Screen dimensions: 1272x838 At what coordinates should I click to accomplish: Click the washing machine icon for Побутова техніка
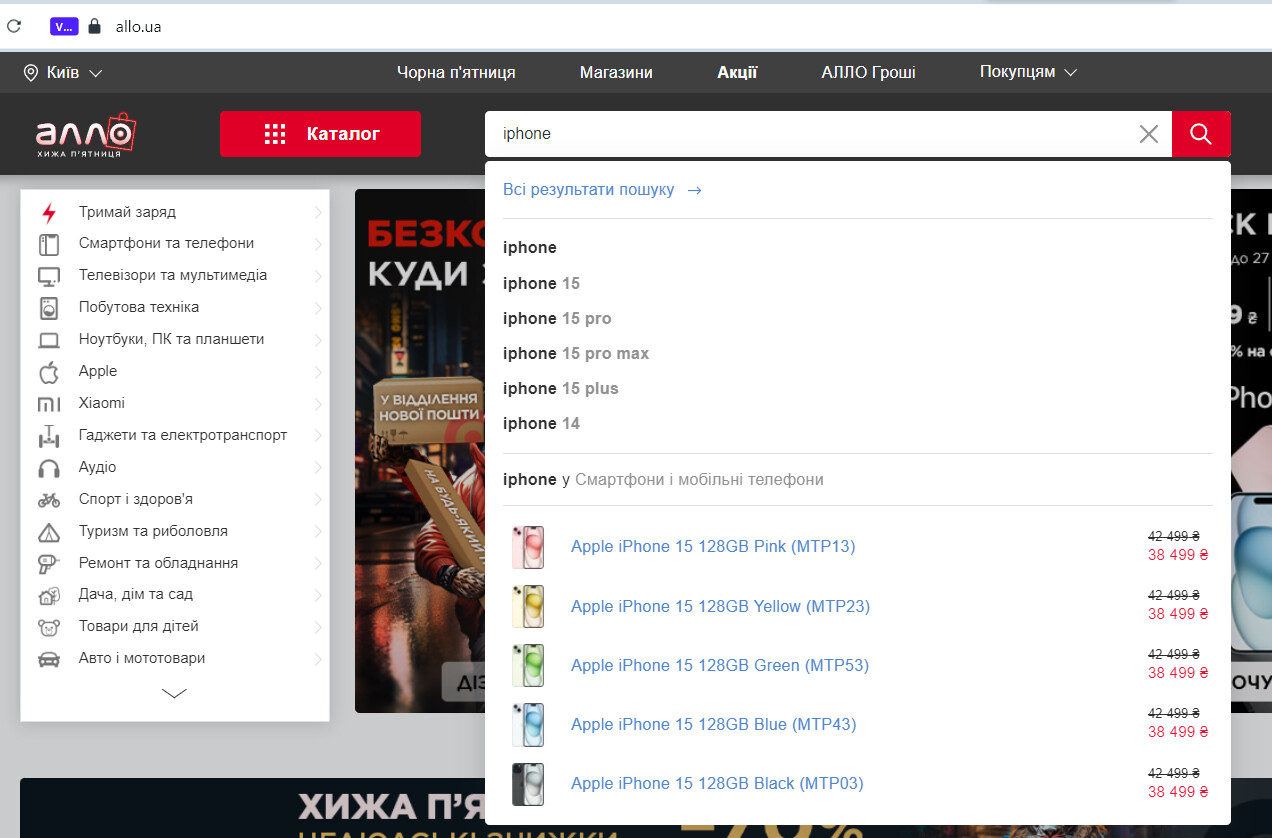49,308
